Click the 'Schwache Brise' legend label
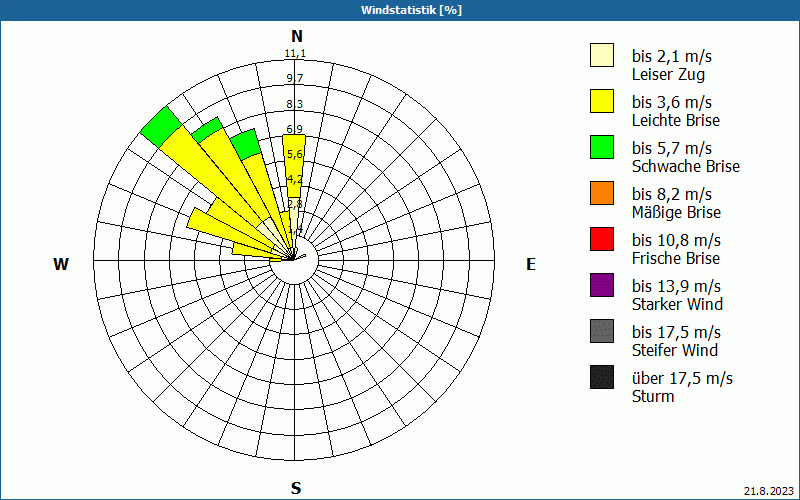The height and width of the screenshot is (500, 800). pyautogui.click(x=686, y=166)
